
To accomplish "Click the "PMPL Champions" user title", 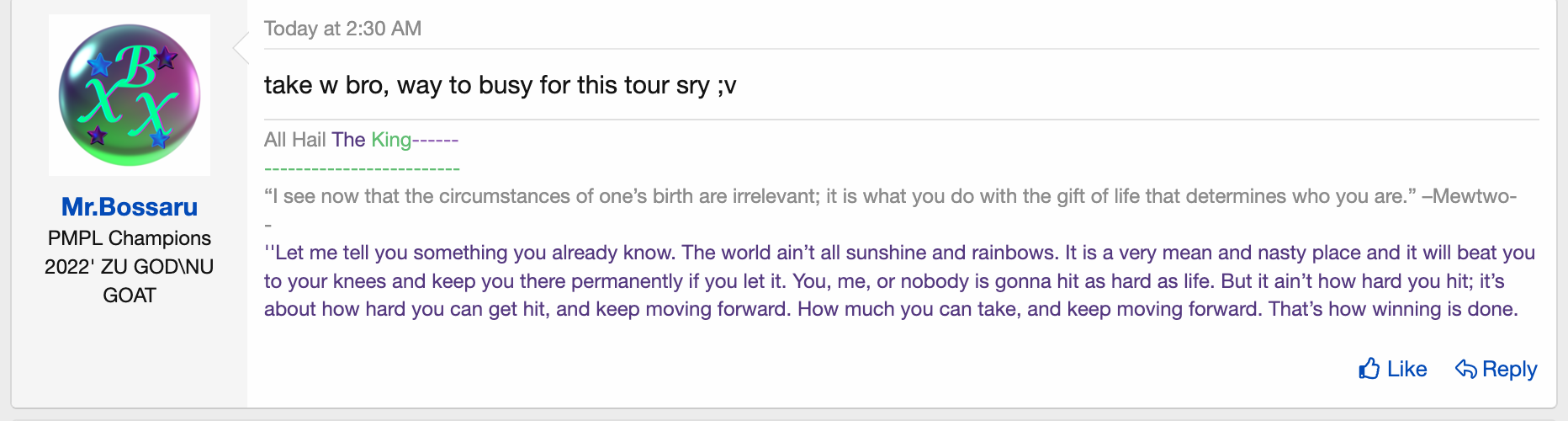I will click(130, 238).
